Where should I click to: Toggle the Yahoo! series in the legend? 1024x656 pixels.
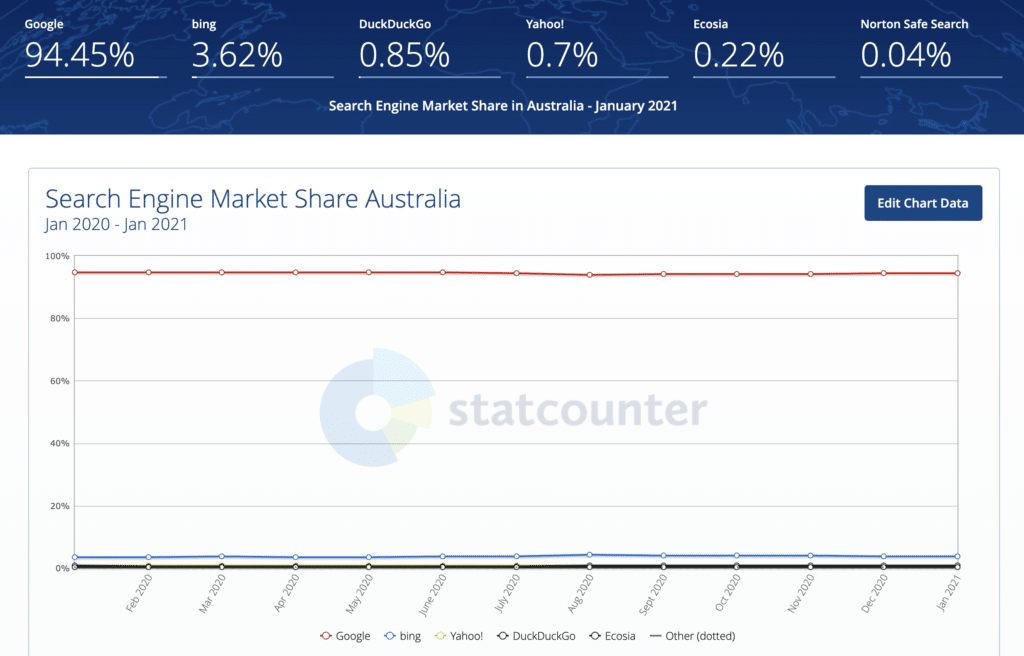[x=459, y=636]
